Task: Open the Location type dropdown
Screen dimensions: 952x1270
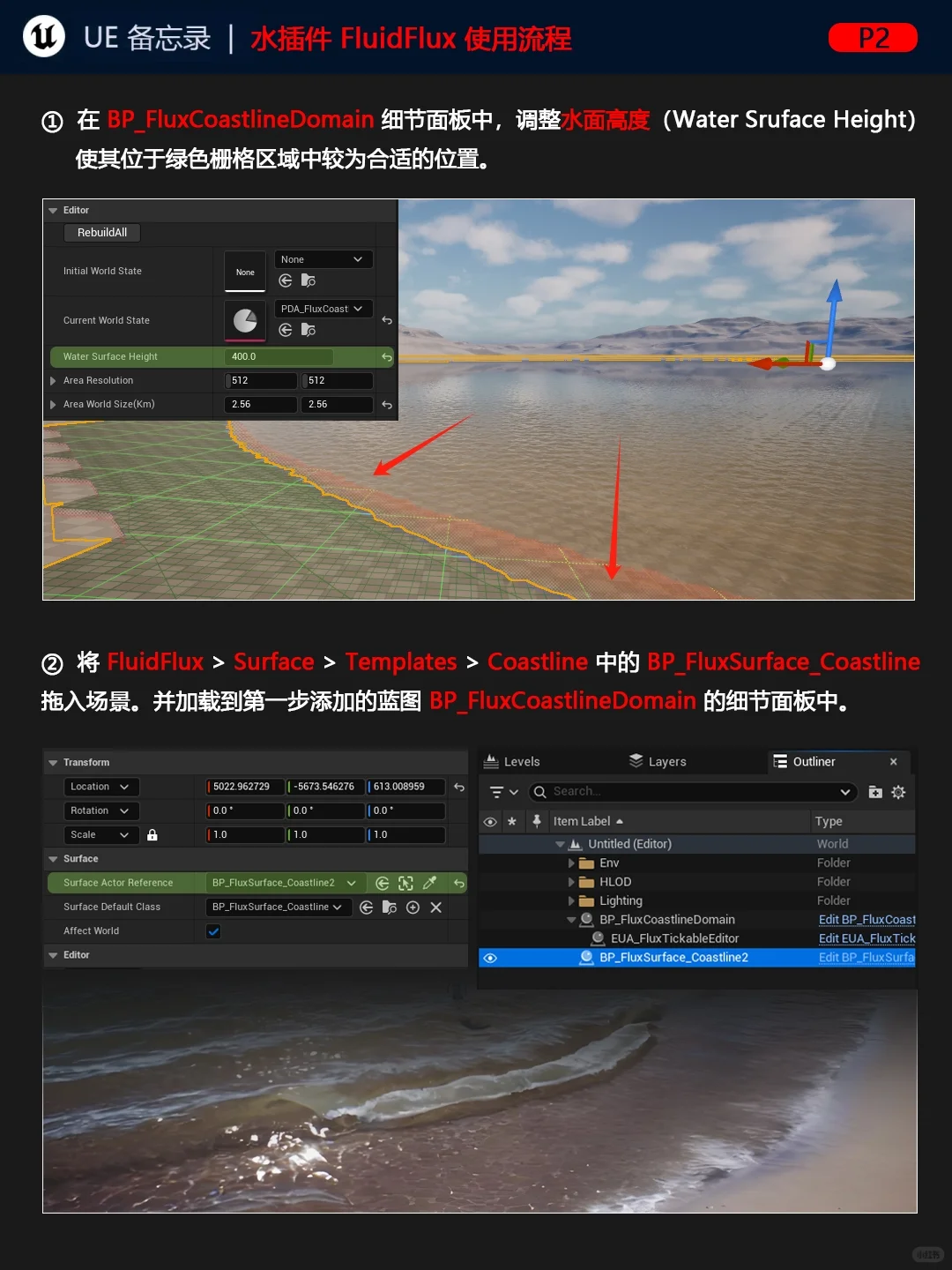Action: tap(101, 787)
